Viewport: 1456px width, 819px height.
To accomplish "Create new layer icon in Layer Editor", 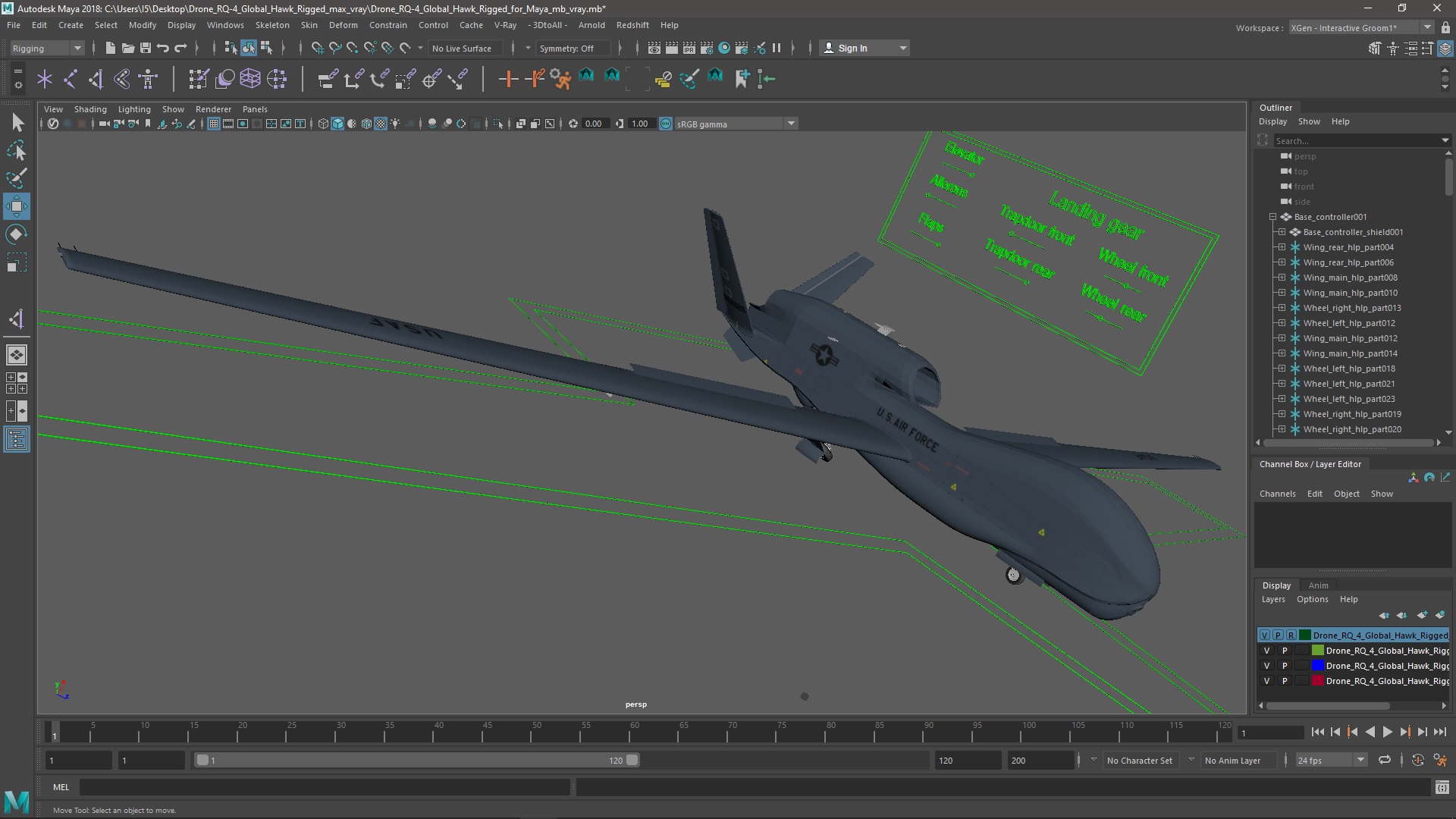I will (1422, 615).
